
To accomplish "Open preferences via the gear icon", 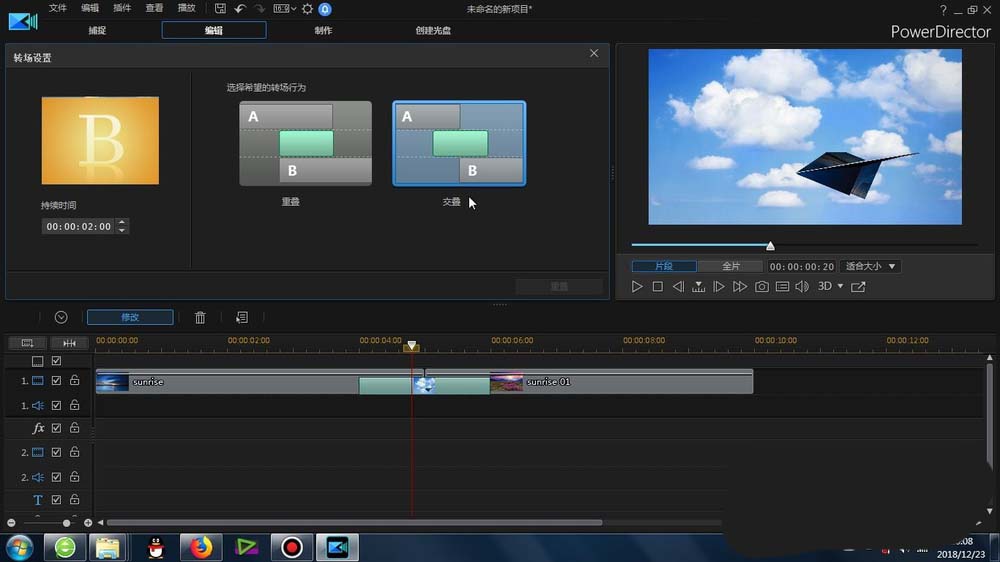I will pos(307,9).
